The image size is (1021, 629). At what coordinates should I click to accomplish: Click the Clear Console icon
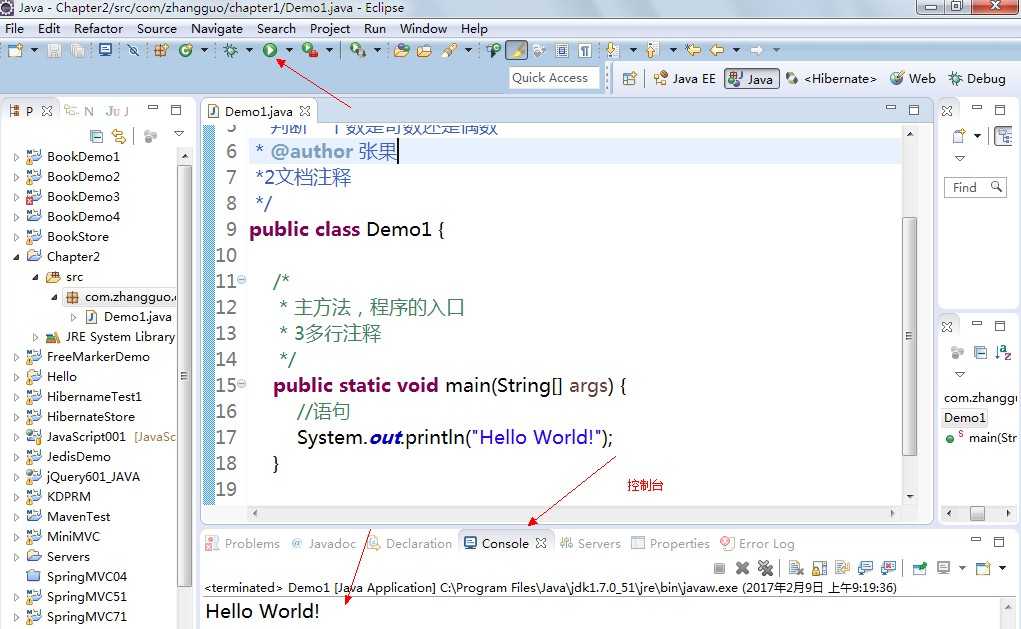click(x=796, y=568)
